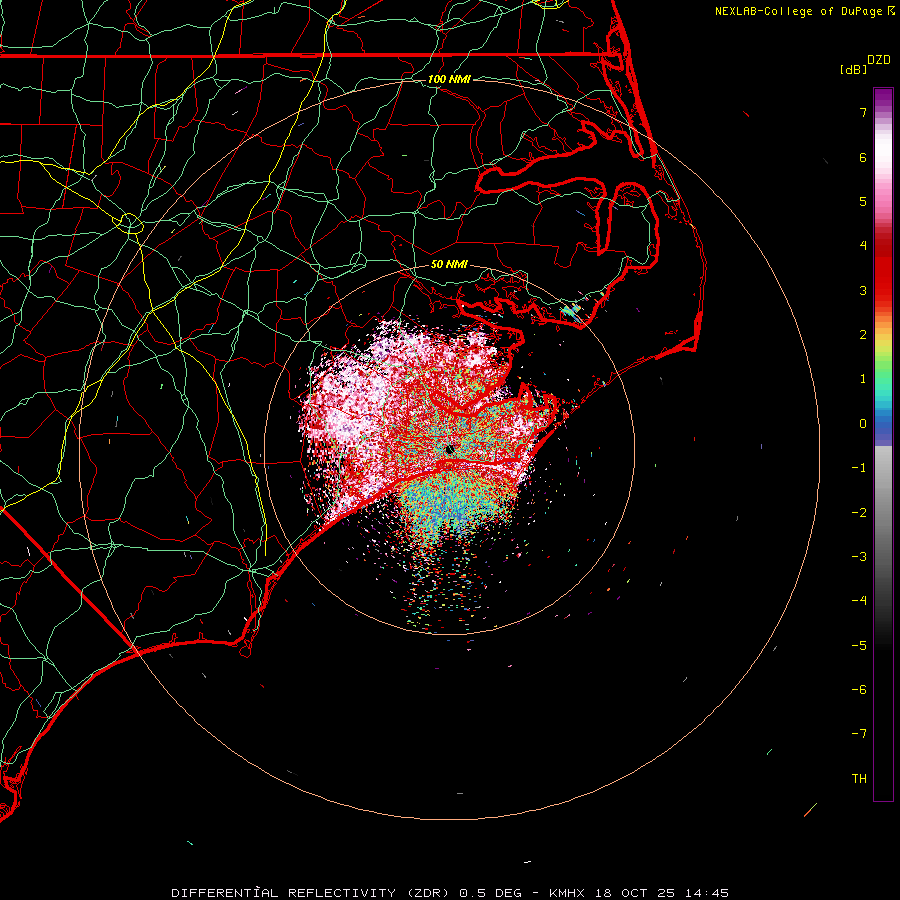Screen dimensions: 900x900
Task: Click the "100 NMI" range ring label
Action: pos(449,79)
